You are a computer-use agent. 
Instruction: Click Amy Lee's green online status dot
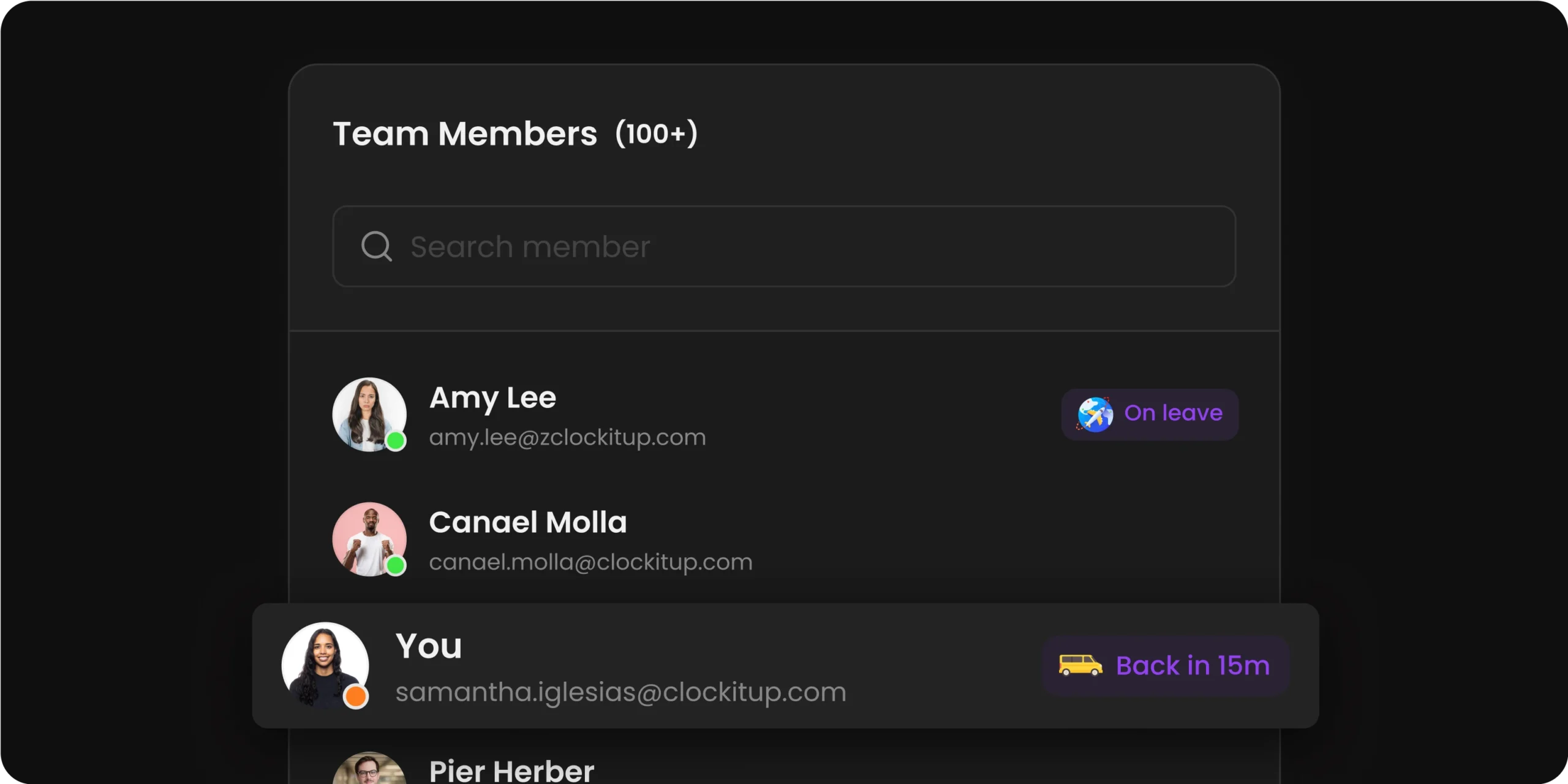tap(396, 440)
